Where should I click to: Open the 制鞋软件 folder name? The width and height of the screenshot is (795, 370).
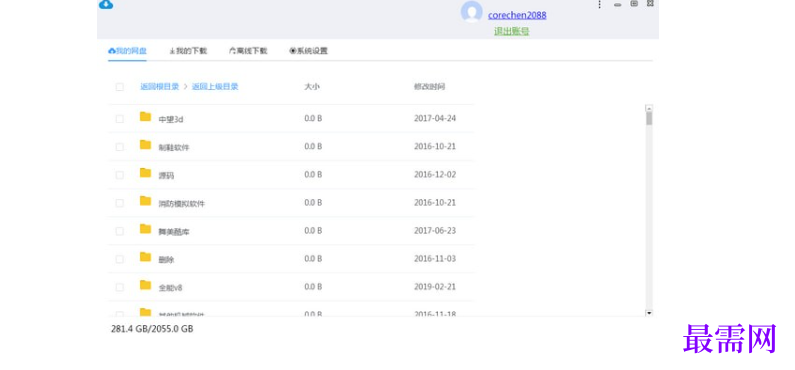(x=174, y=147)
